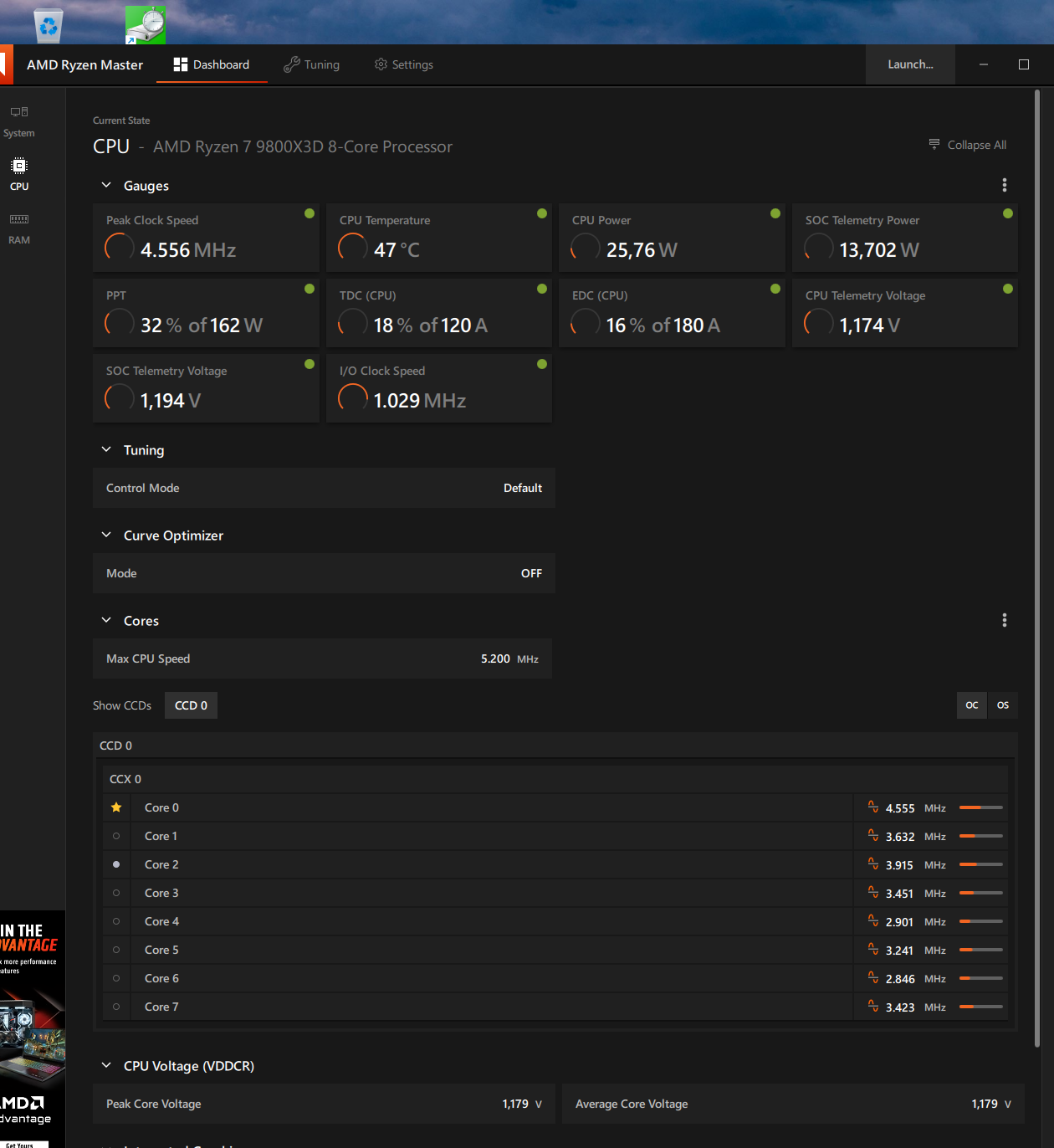Screen dimensions: 1054x1148
Task: Click the Average Core Voltage row
Action: tap(793, 1104)
